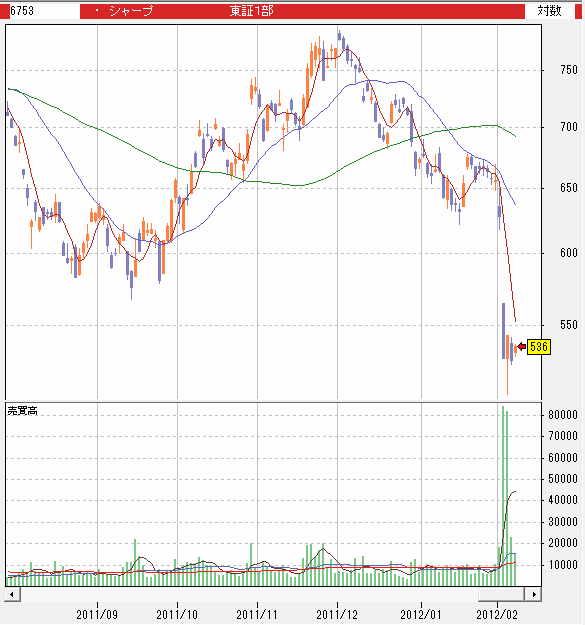Image resolution: width=585 pixels, height=625 pixels.
Task: Click the 550 price axis label
Action: point(569,325)
